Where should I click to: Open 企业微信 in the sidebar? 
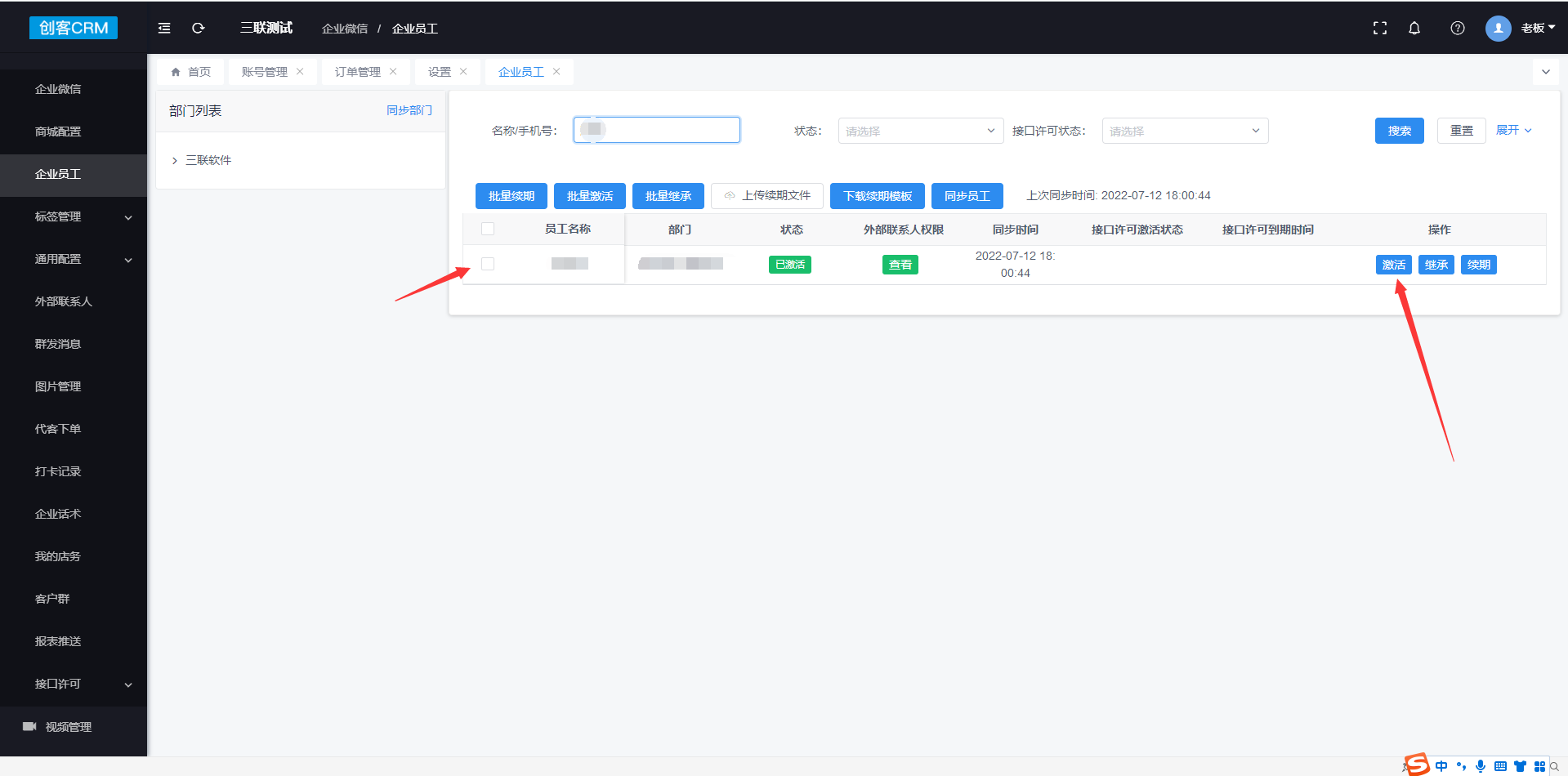(x=74, y=89)
